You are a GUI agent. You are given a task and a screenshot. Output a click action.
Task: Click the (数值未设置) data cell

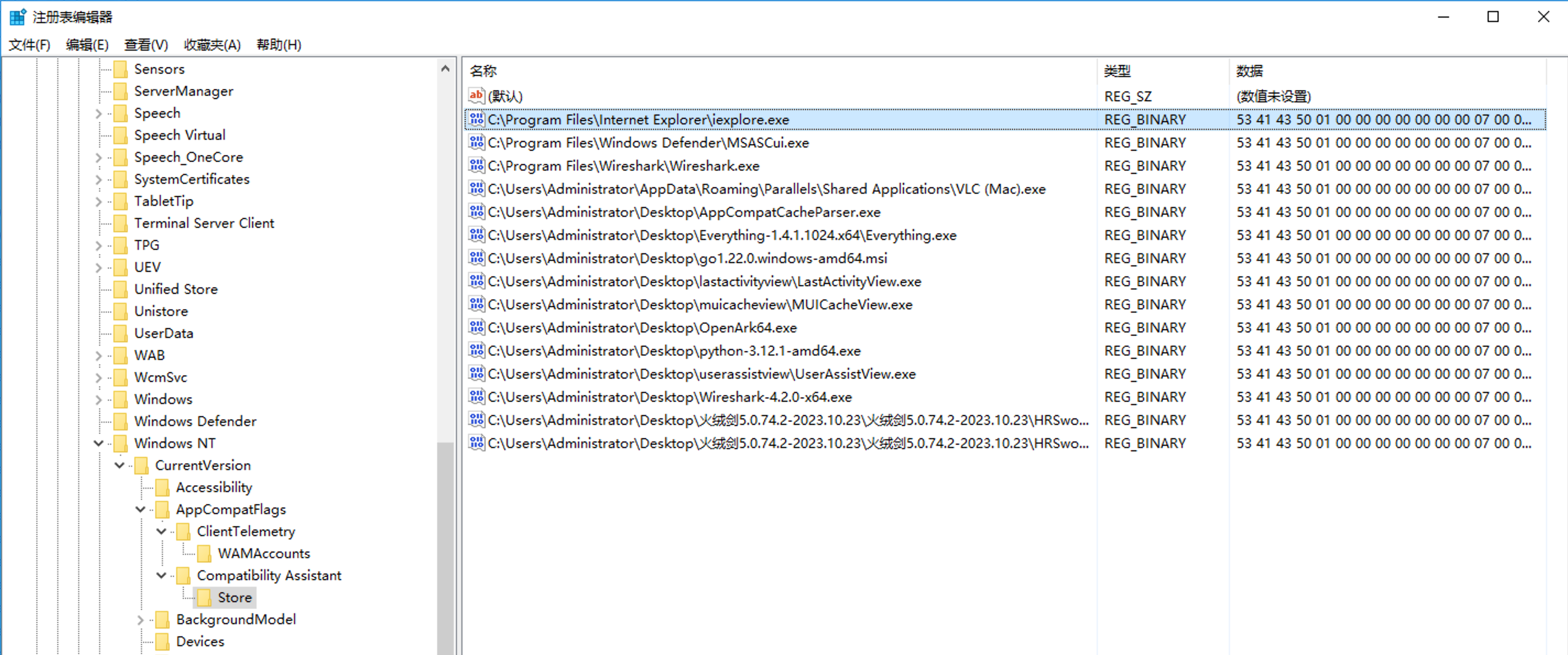(1273, 96)
